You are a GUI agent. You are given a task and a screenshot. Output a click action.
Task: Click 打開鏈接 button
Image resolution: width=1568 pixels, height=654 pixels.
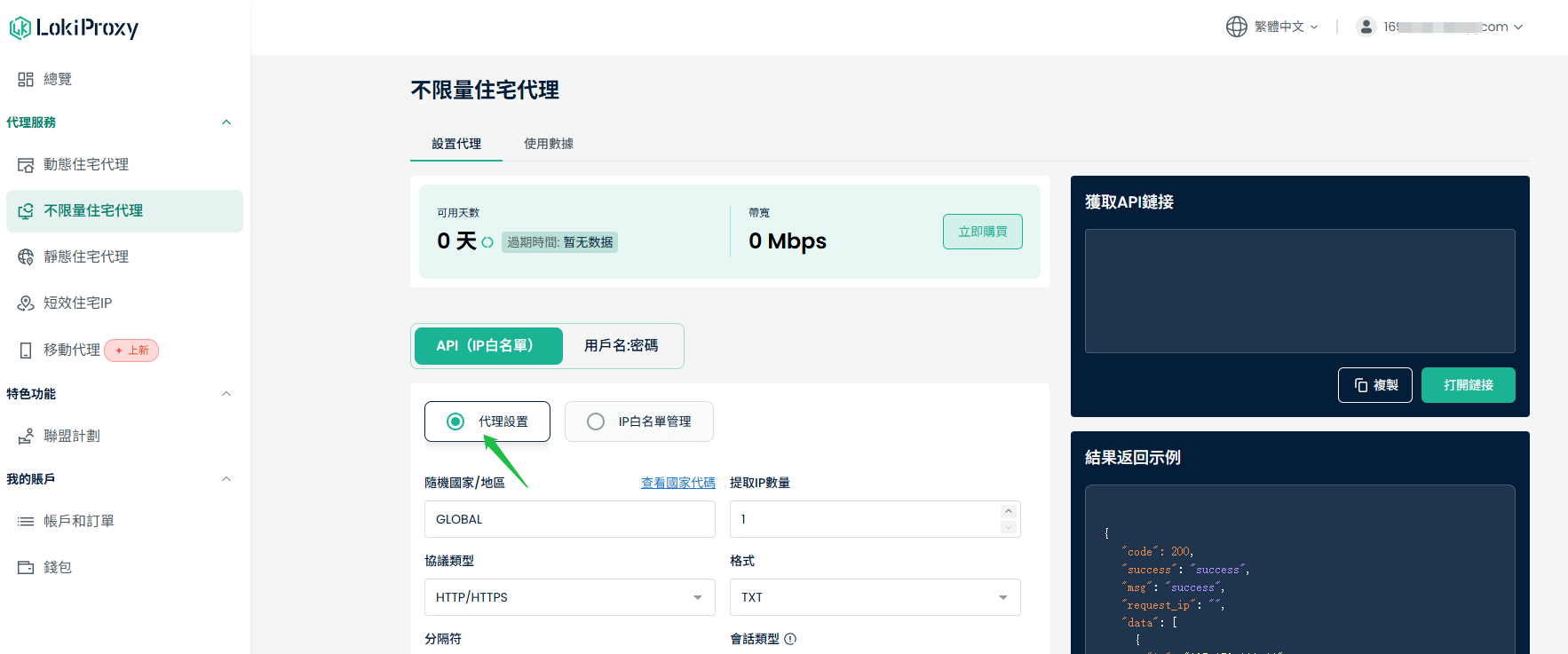click(1469, 385)
